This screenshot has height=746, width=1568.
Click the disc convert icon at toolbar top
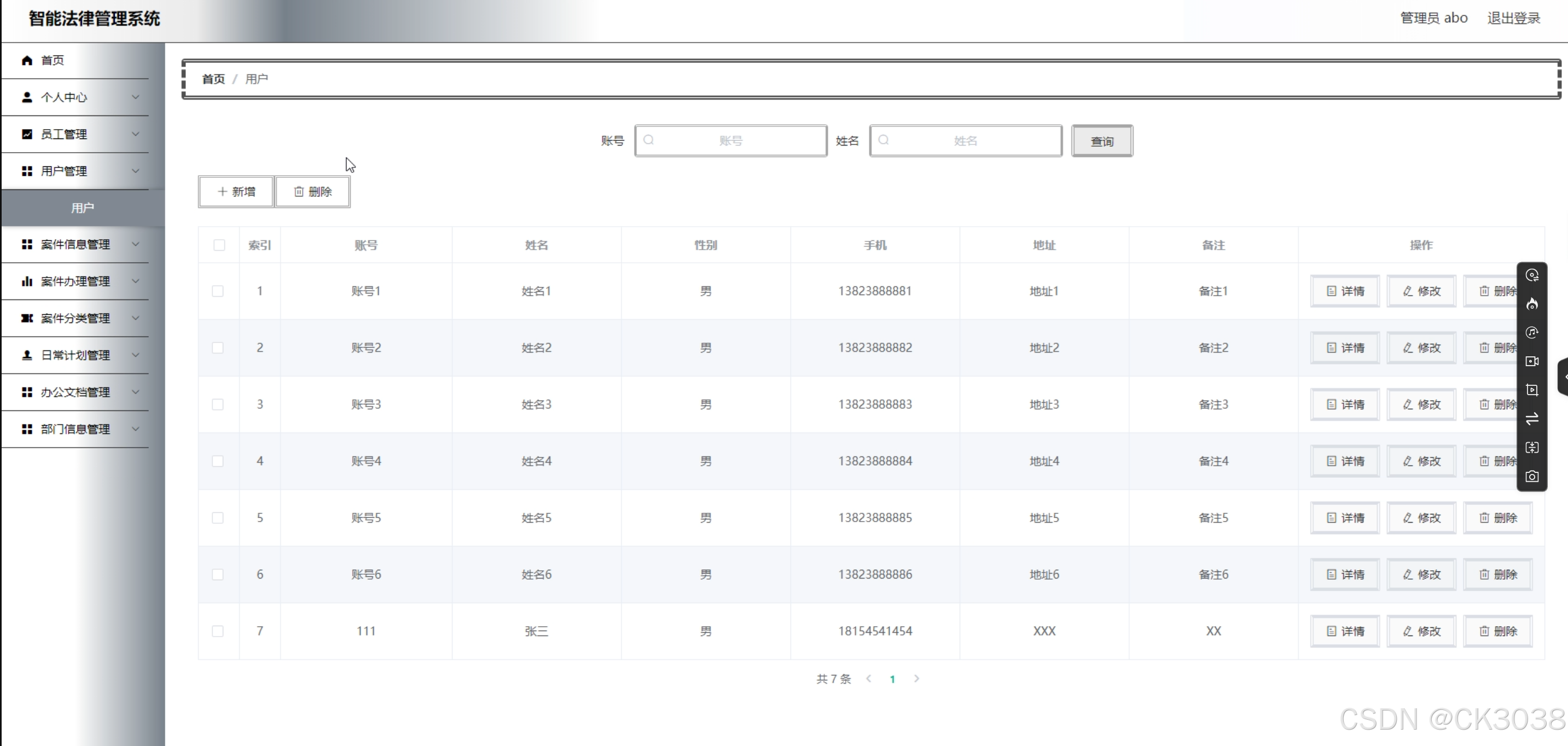(x=1531, y=275)
